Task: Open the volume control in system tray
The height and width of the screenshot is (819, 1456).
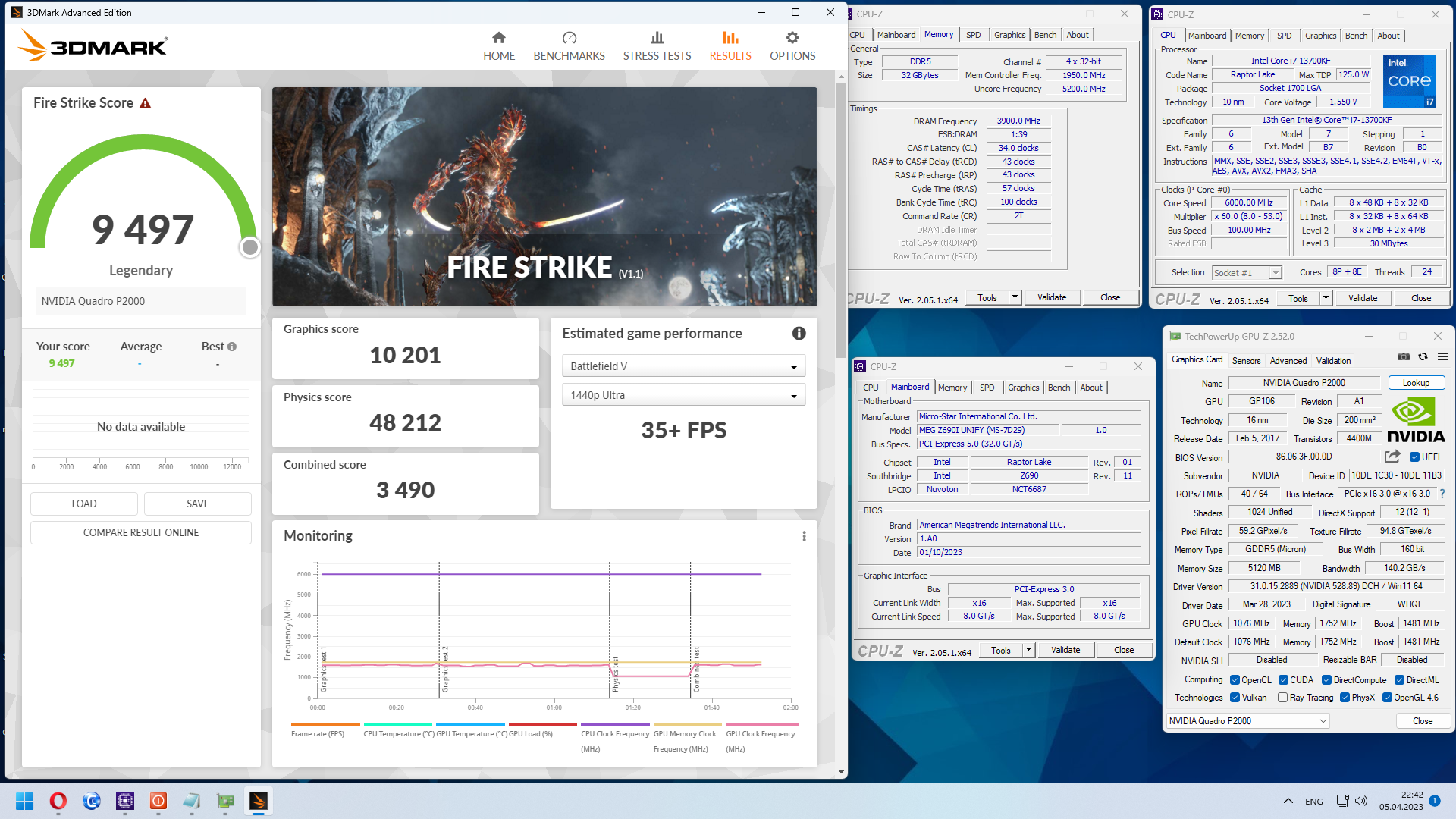Action: 1361,801
